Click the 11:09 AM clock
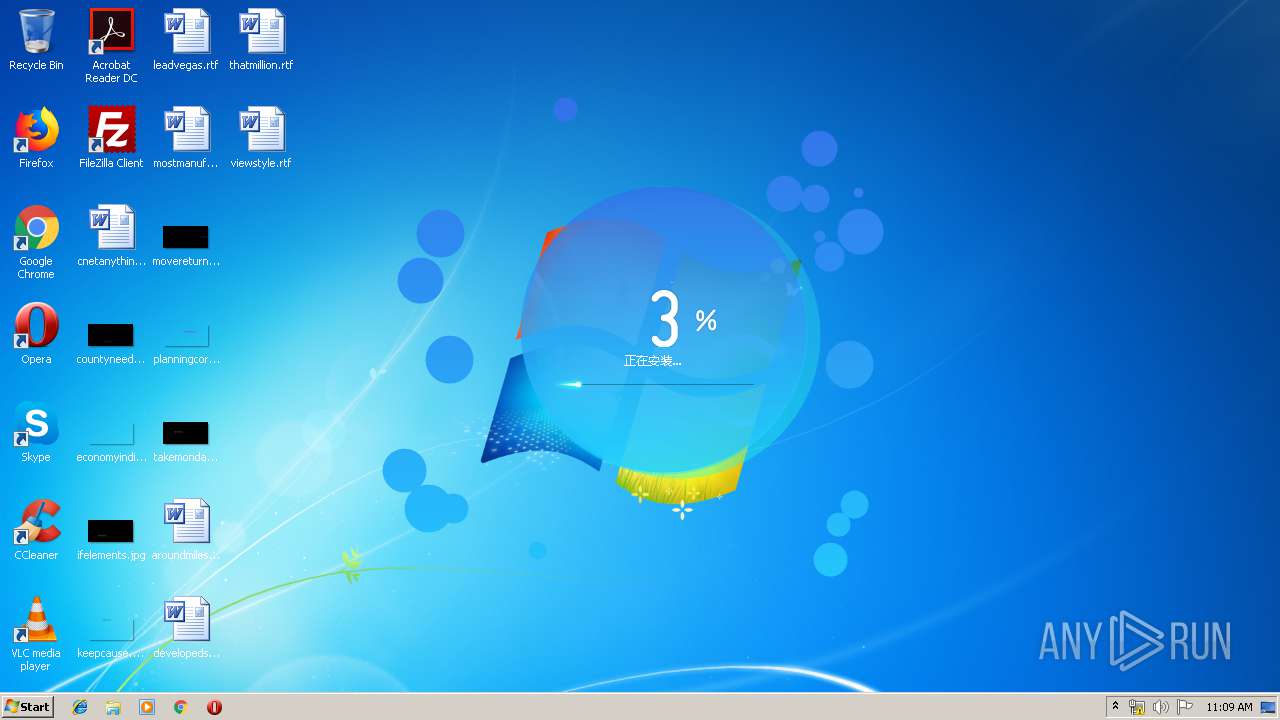 click(1229, 707)
